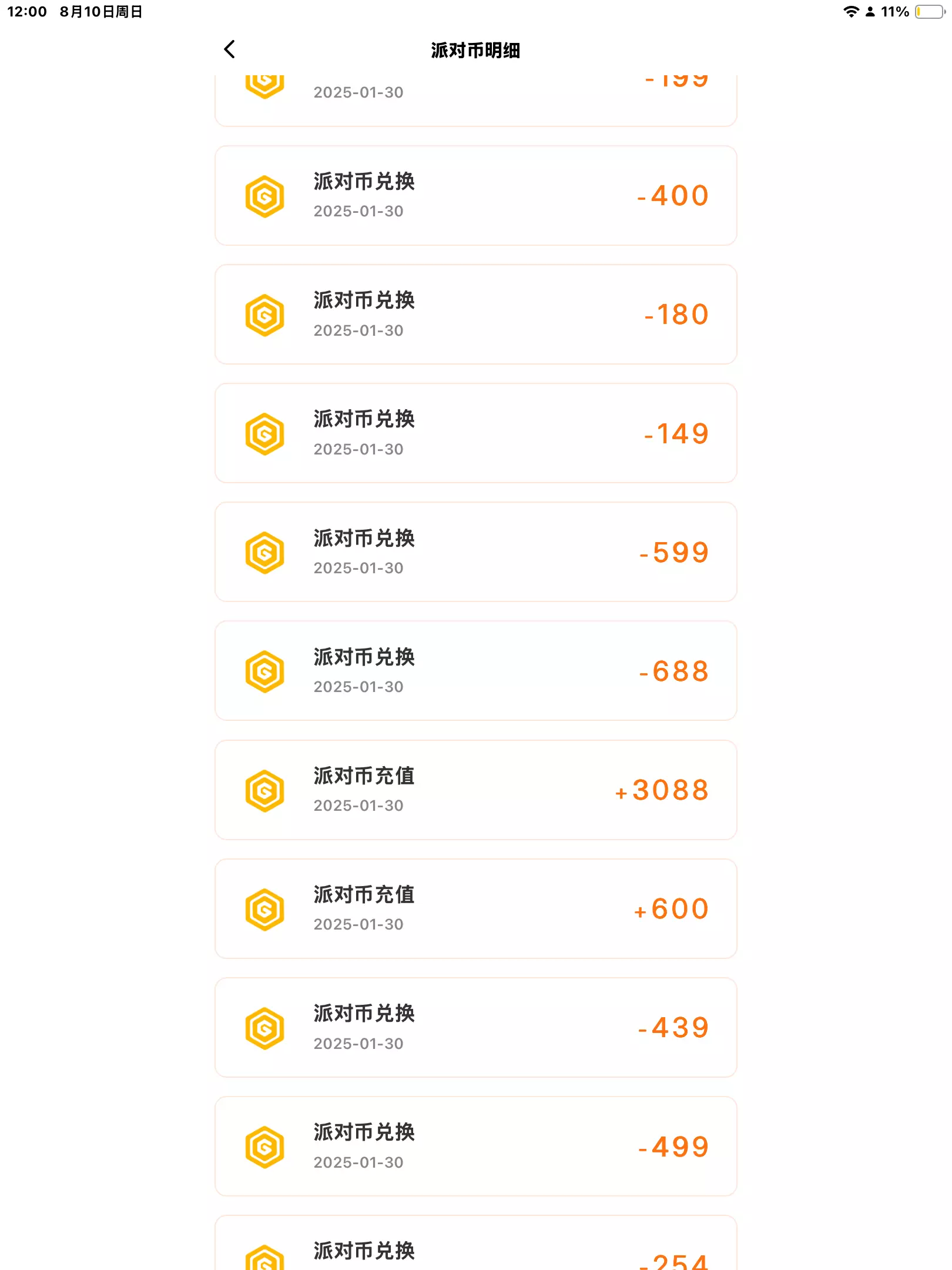Tap the +600 amount text
The width and height of the screenshot is (952, 1270).
pyautogui.click(x=671, y=909)
